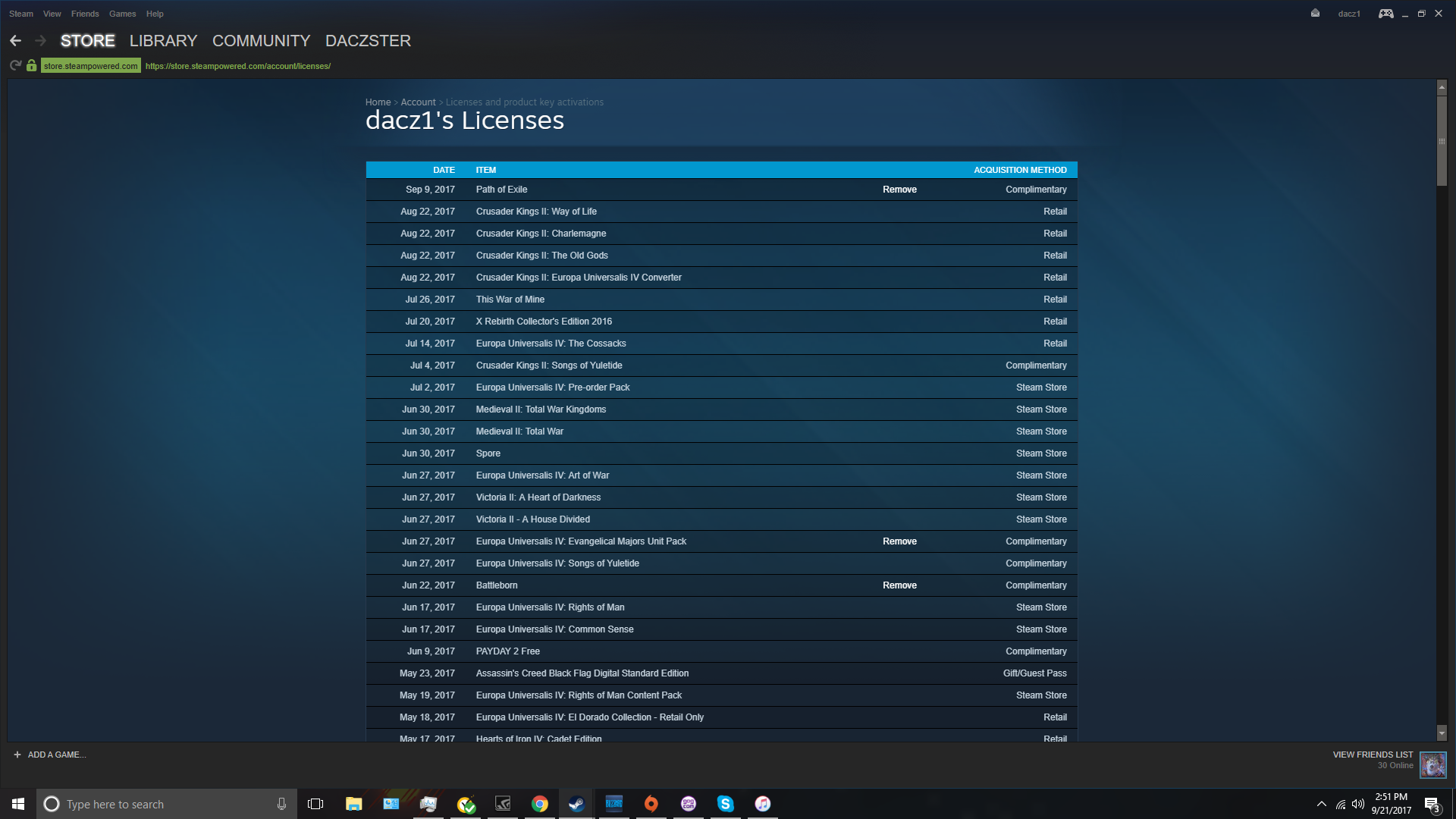The height and width of the screenshot is (819, 1456).
Task: Click the green padlock security icon
Action: pyautogui.click(x=31, y=66)
